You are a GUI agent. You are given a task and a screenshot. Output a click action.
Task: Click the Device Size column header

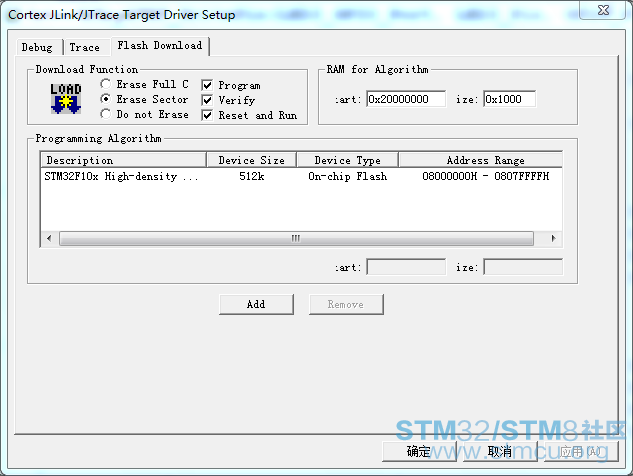click(x=252, y=160)
